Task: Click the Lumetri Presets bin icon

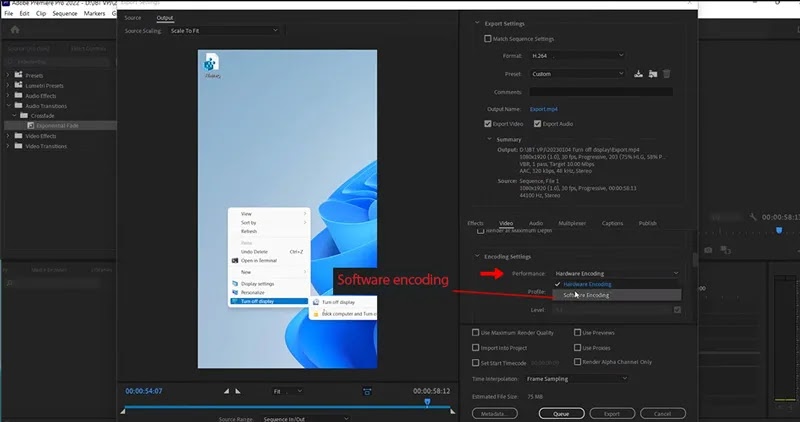Action: [x=19, y=85]
